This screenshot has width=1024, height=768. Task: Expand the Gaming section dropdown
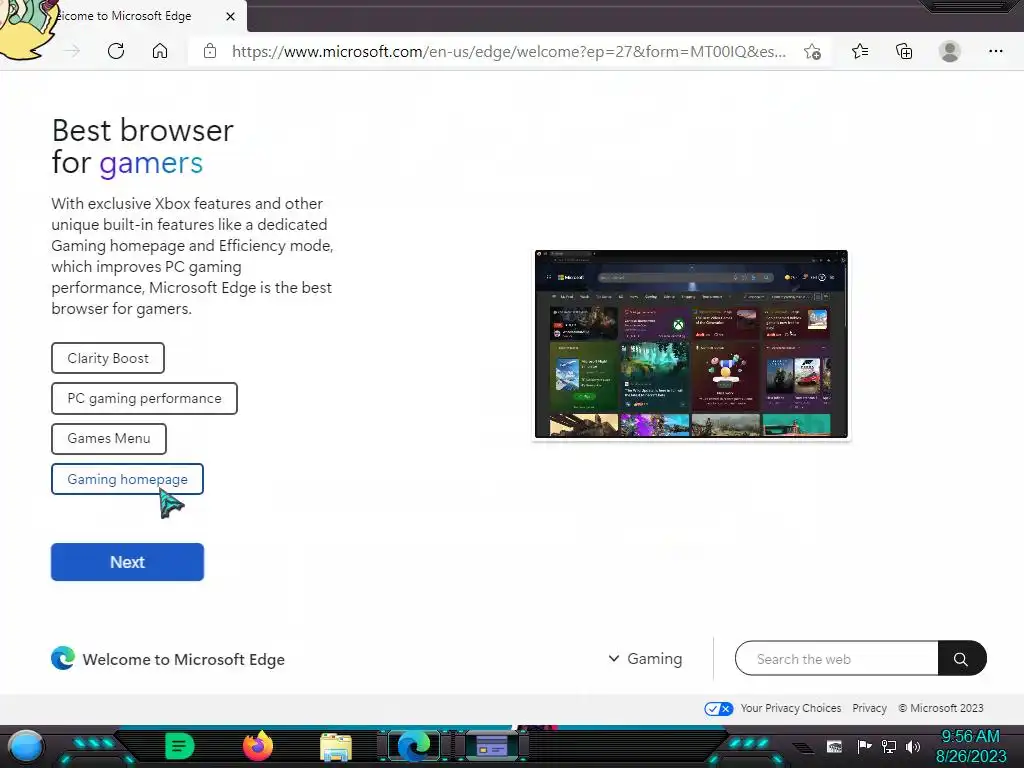pos(645,659)
